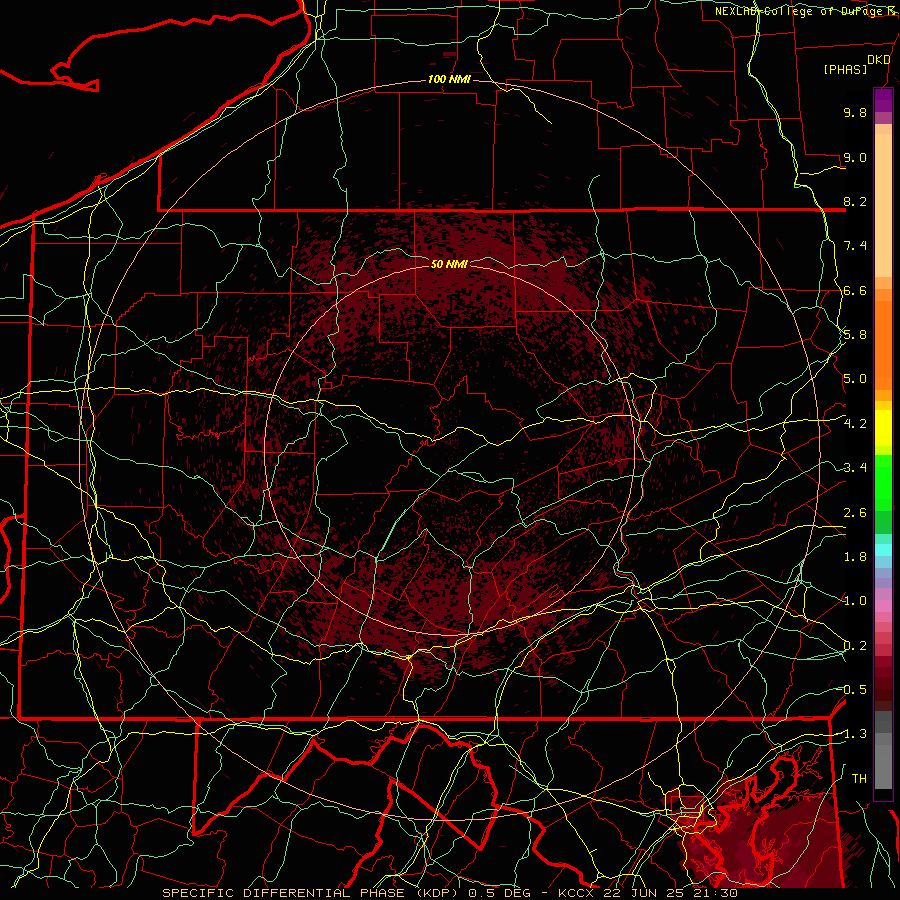Click the -1.3 value on the color scale
Viewport: 900px width, 900px height.
pyautogui.click(x=852, y=734)
